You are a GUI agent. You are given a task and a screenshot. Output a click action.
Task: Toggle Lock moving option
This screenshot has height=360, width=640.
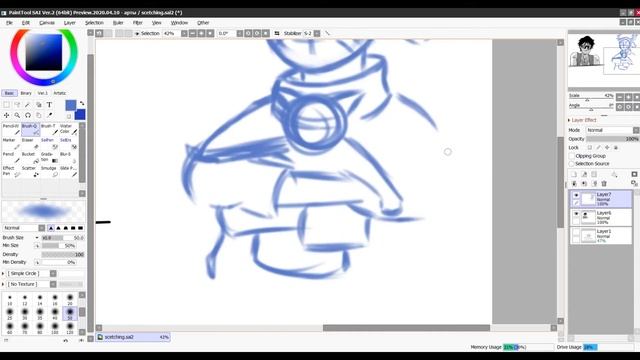607,147
